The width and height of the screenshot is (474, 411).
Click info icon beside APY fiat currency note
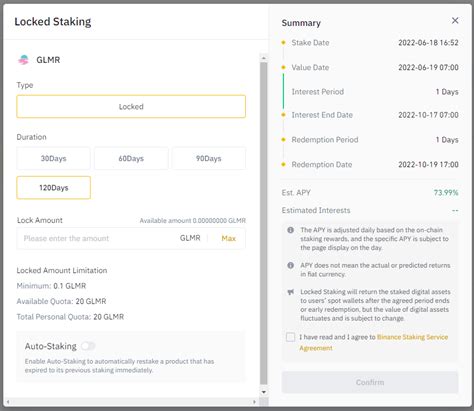pyautogui.click(x=291, y=265)
